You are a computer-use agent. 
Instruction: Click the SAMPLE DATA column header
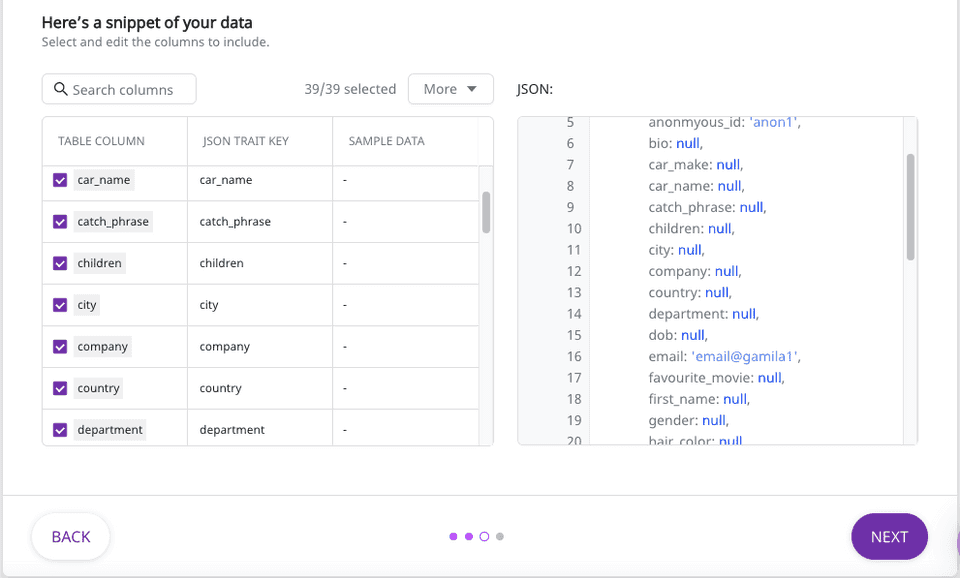coord(386,141)
